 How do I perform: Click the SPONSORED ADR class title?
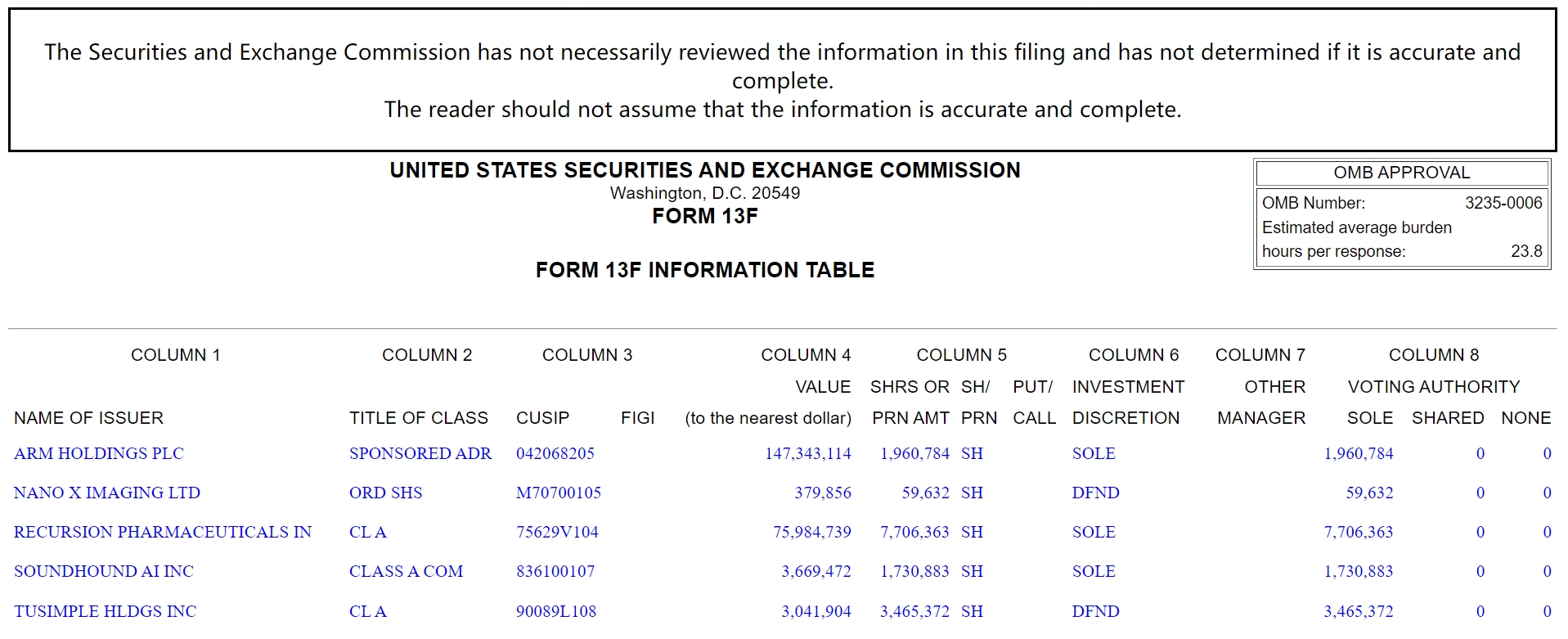420,453
